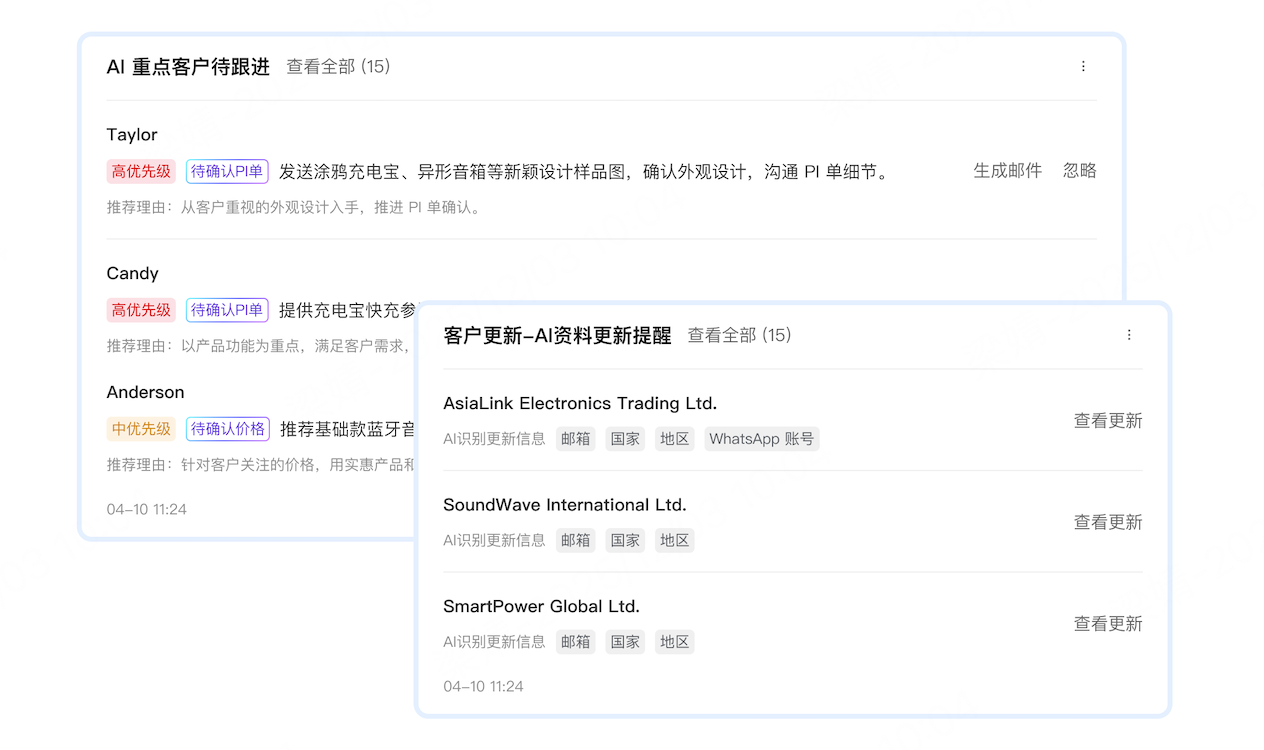Click Candy's 高优先级 tag
1264x750 pixels.
coord(141,311)
